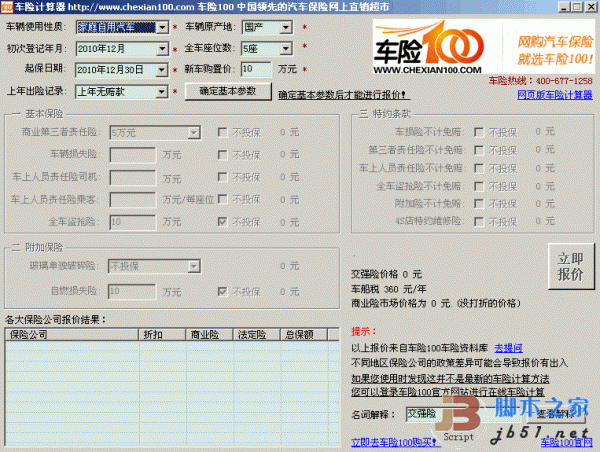This screenshot has height=452, width=600.
Task: Close the 车险计算器 window
Action: tap(590, 7)
